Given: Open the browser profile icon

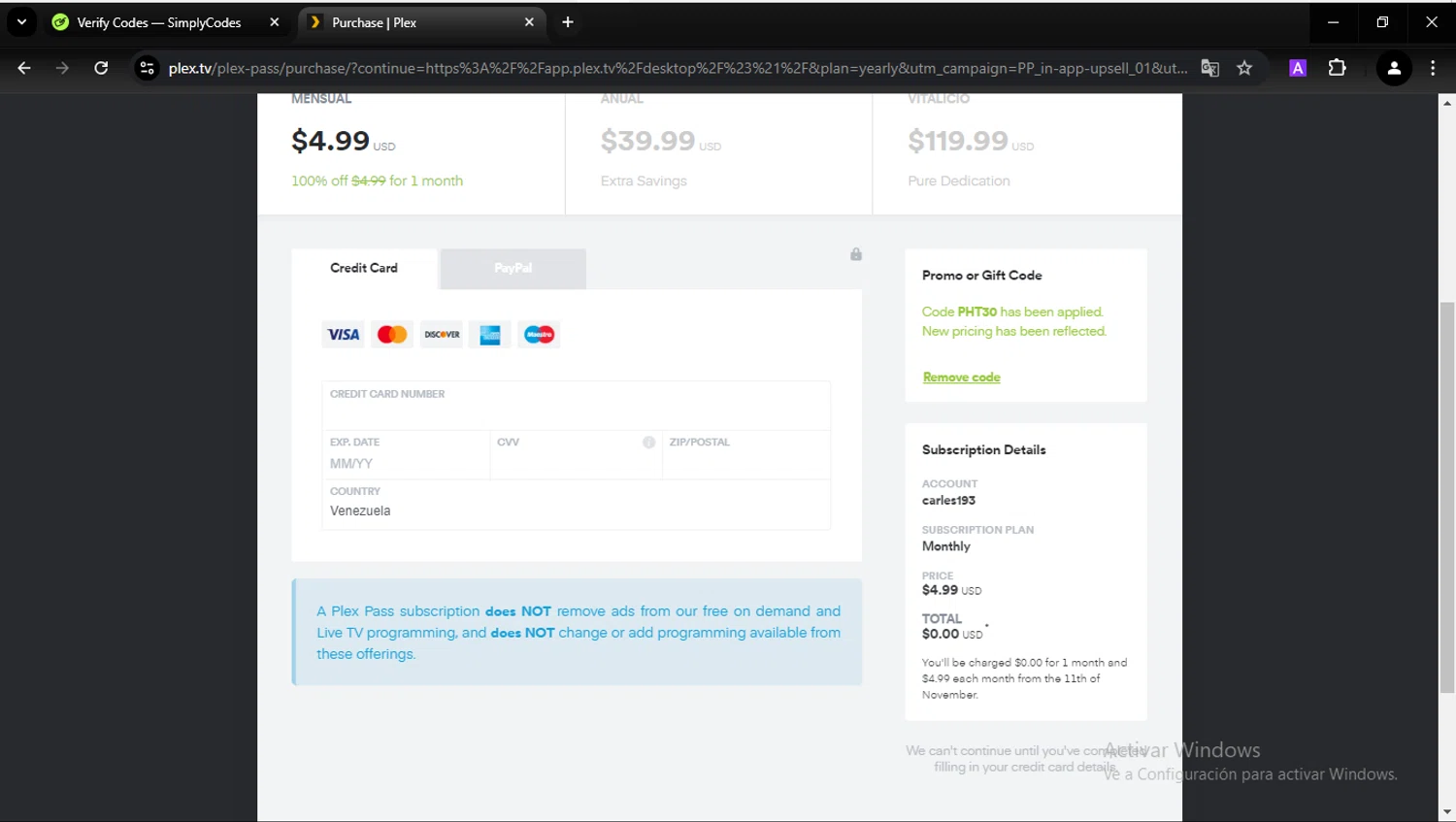Looking at the screenshot, I should pos(1394,68).
